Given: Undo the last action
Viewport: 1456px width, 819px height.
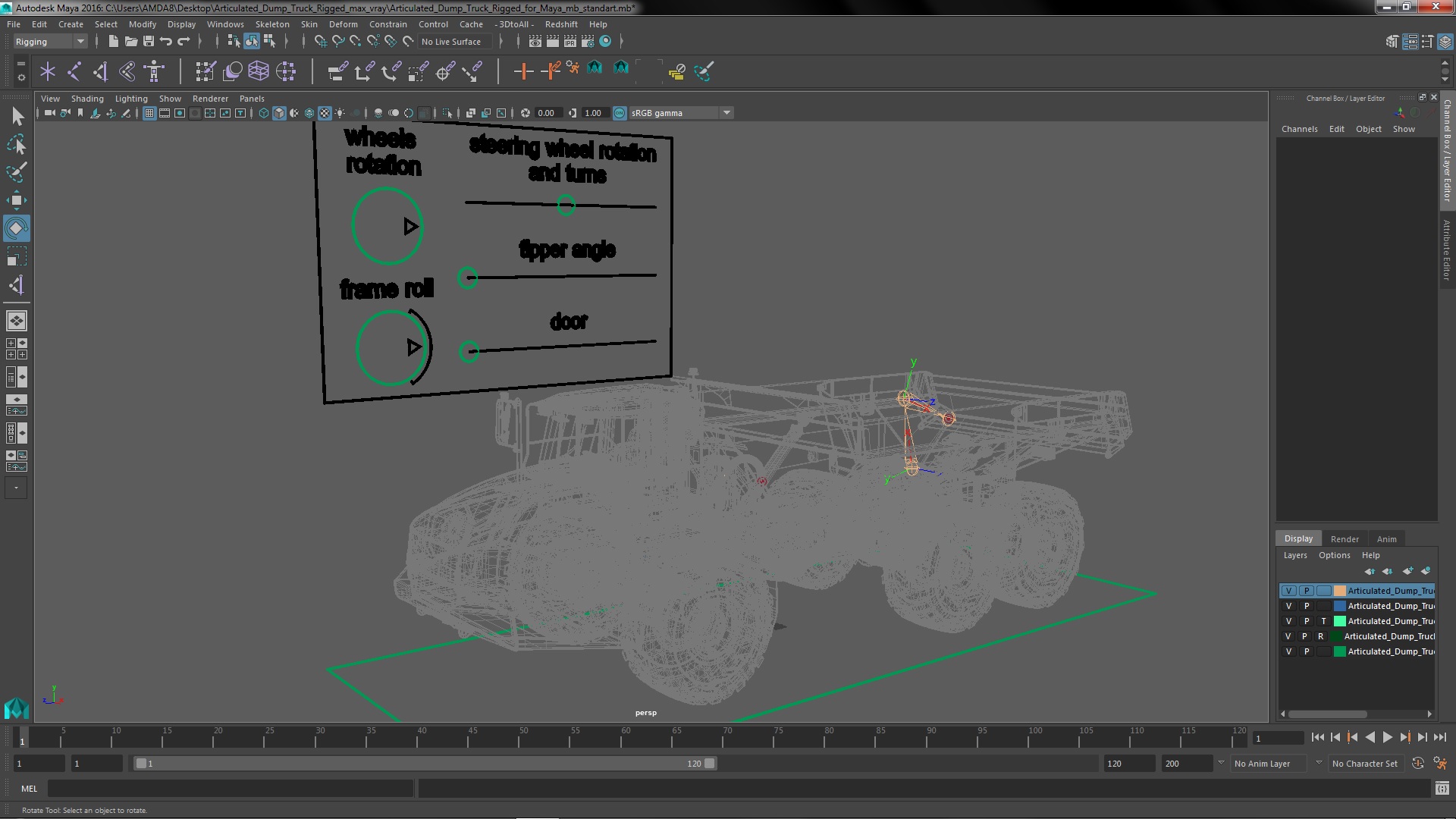Looking at the screenshot, I should [x=166, y=41].
